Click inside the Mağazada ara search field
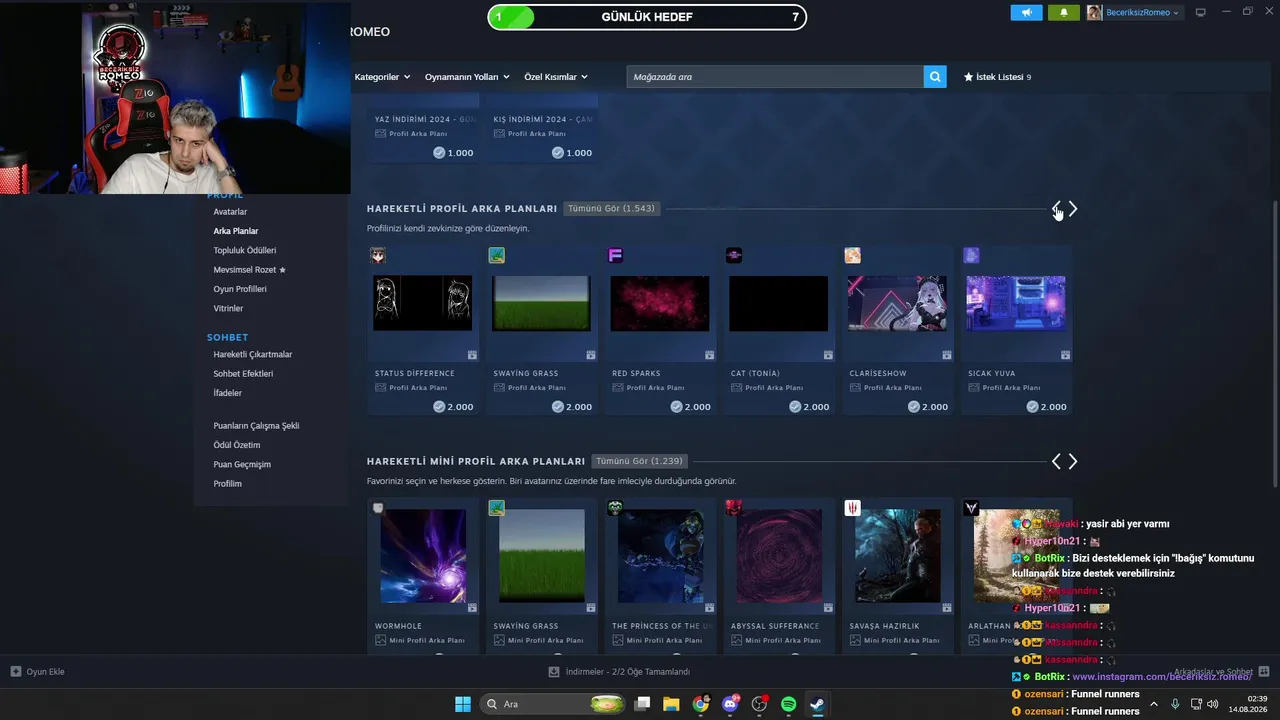Viewport: 1280px width, 720px height. coord(775,77)
